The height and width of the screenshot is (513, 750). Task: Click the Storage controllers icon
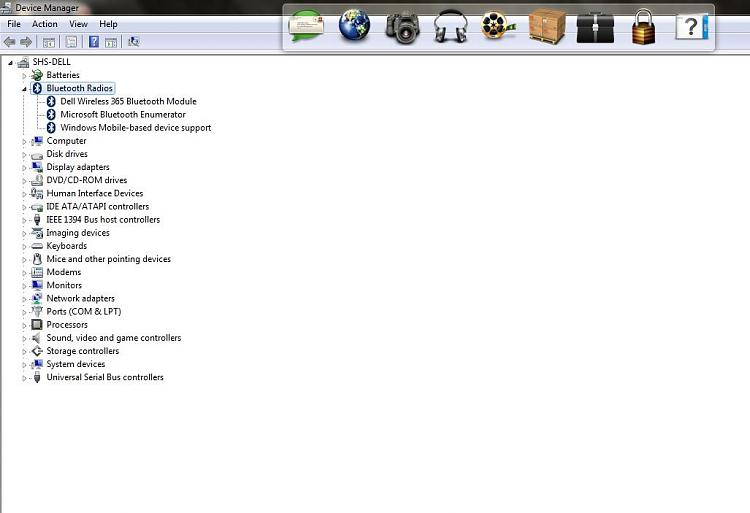37,351
